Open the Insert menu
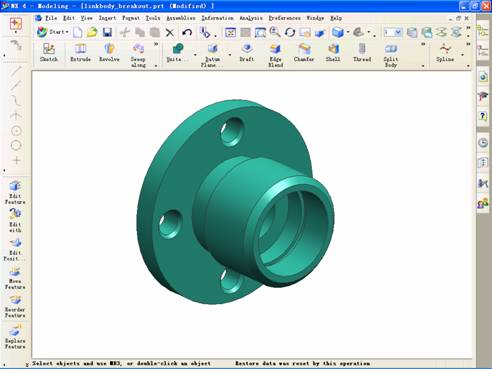The width and height of the screenshot is (492, 369). tap(107, 18)
